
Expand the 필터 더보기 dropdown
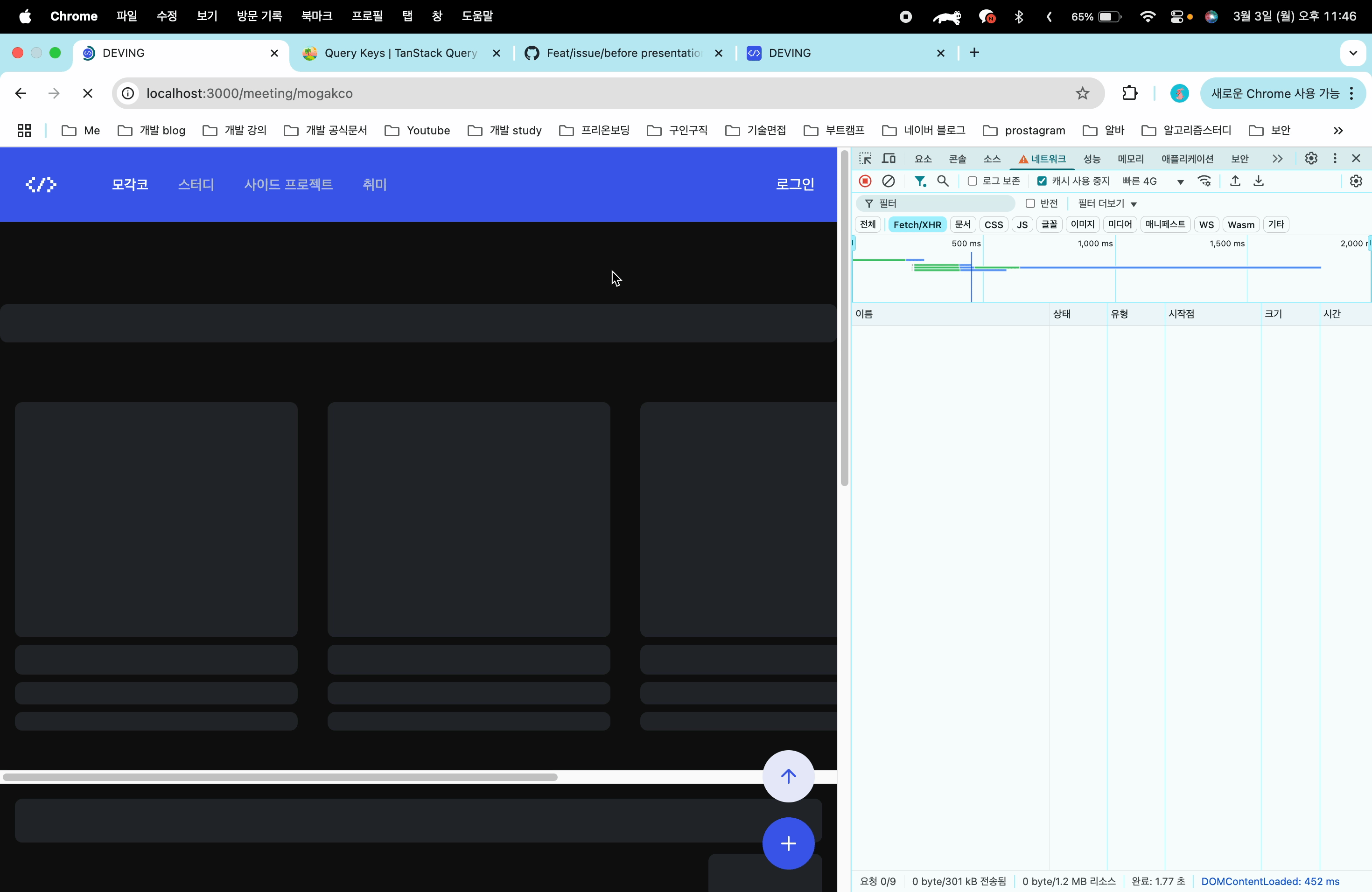point(1107,203)
